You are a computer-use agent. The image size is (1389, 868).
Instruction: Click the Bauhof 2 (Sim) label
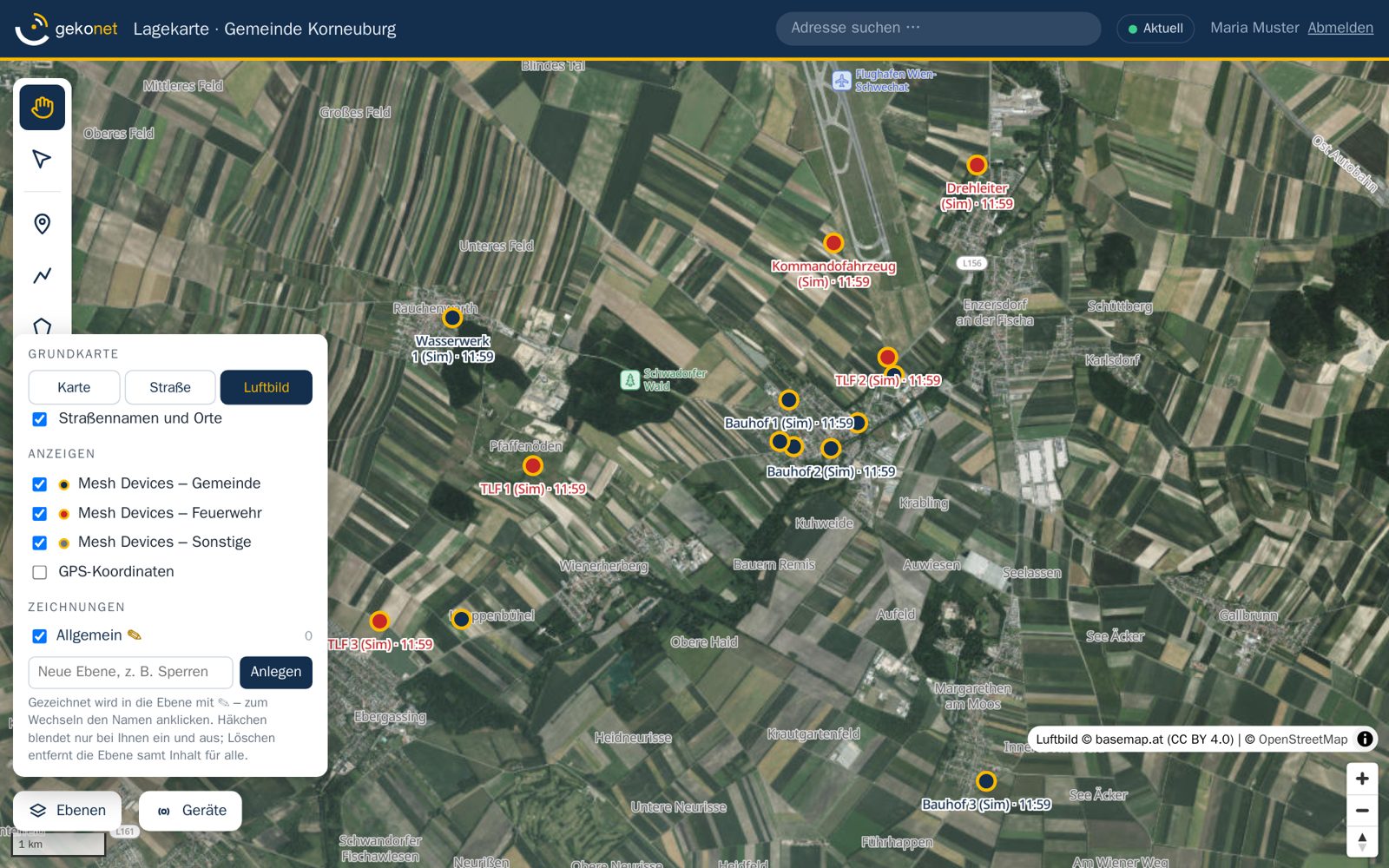[x=831, y=471]
